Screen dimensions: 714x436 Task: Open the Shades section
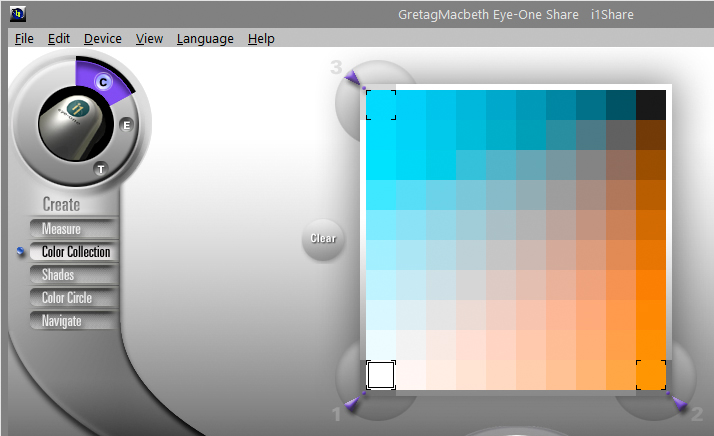[74, 274]
